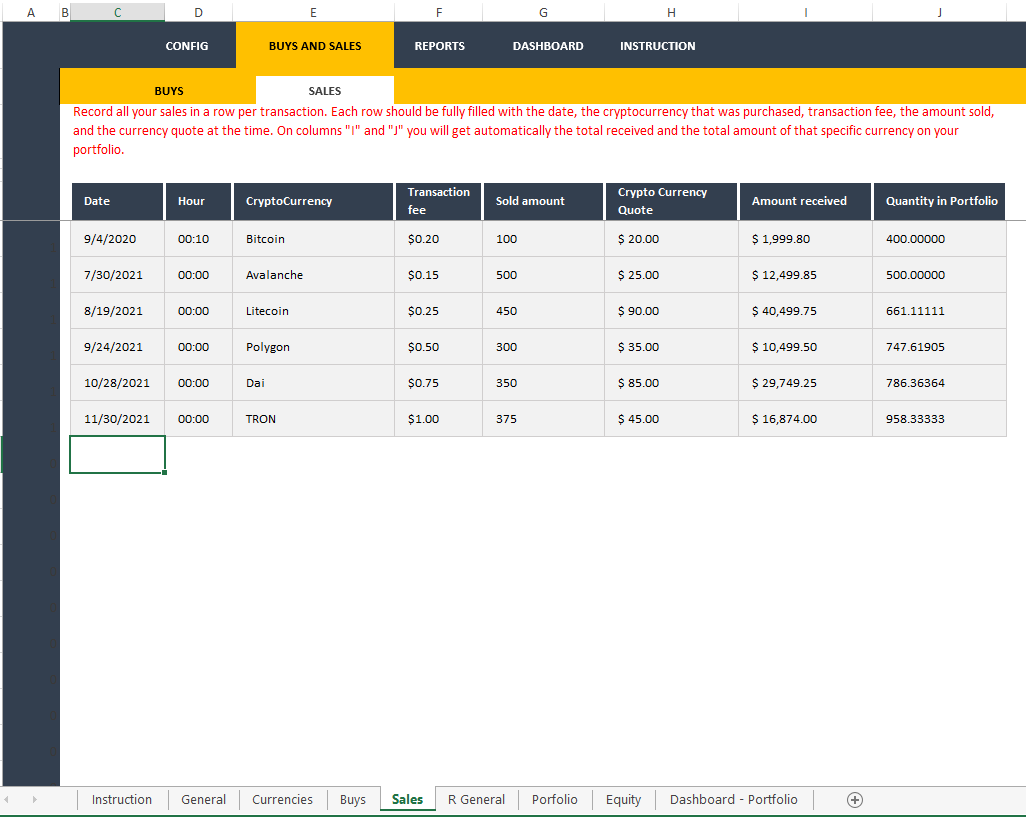The image size is (1026, 817).
Task: Switch to the Instruction sheet tab
Action: (122, 799)
